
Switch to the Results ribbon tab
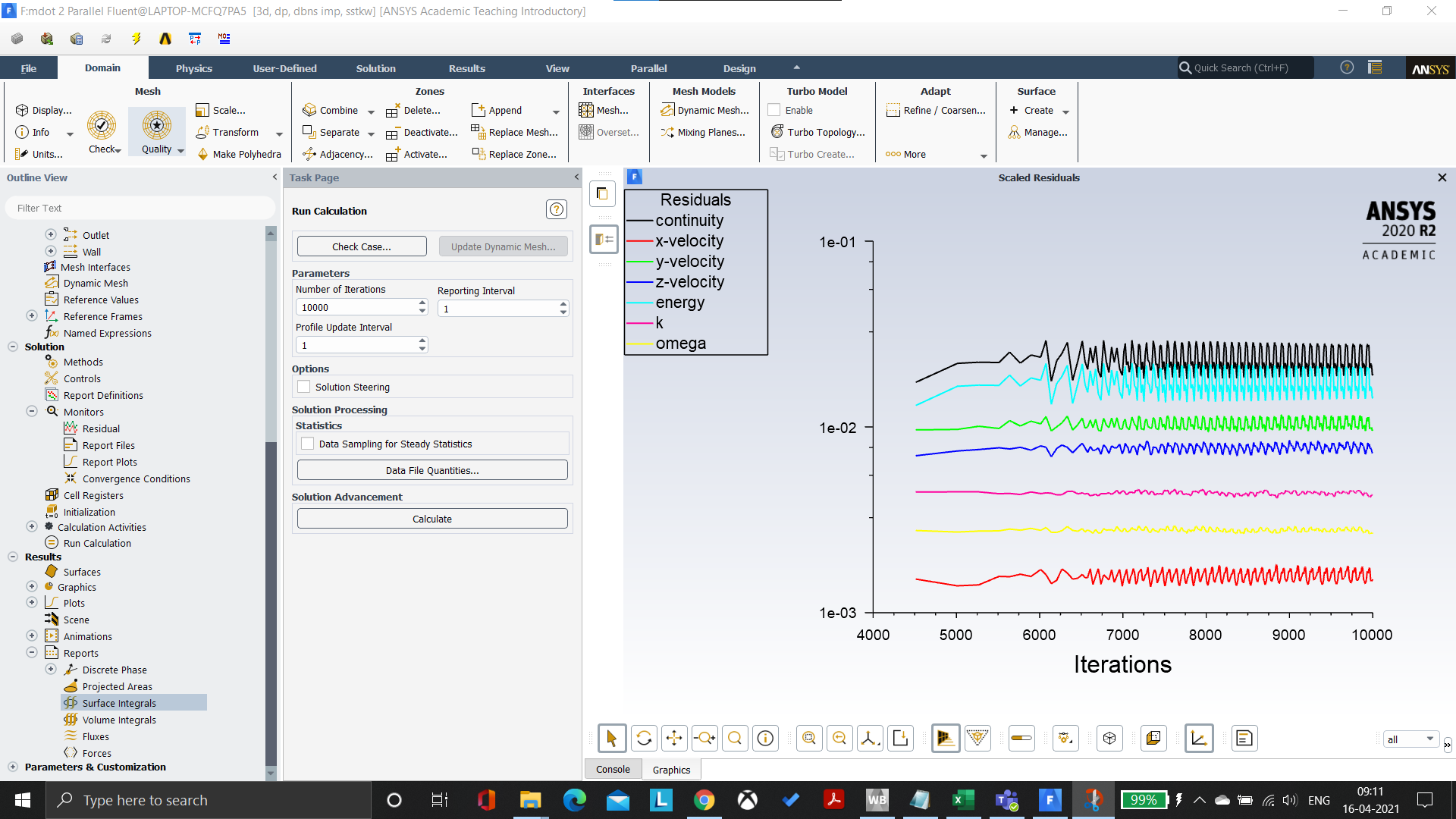pyautogui.click(x=466, y=68)
